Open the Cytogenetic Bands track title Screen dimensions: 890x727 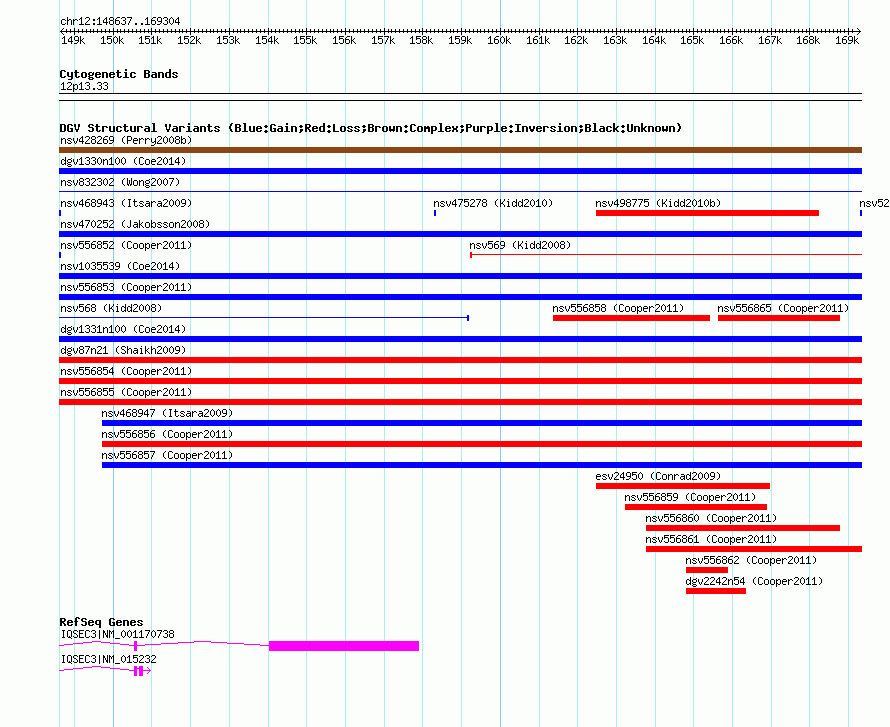tap(119, 74)
